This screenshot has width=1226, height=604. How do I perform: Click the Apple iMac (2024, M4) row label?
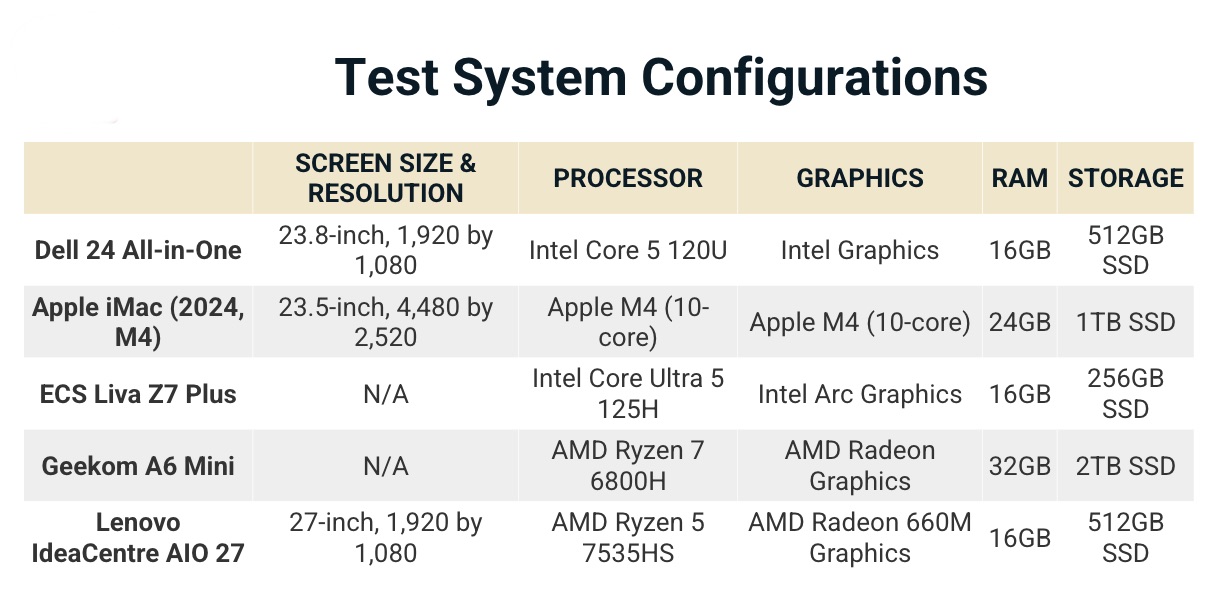click(x=138, y=322)
